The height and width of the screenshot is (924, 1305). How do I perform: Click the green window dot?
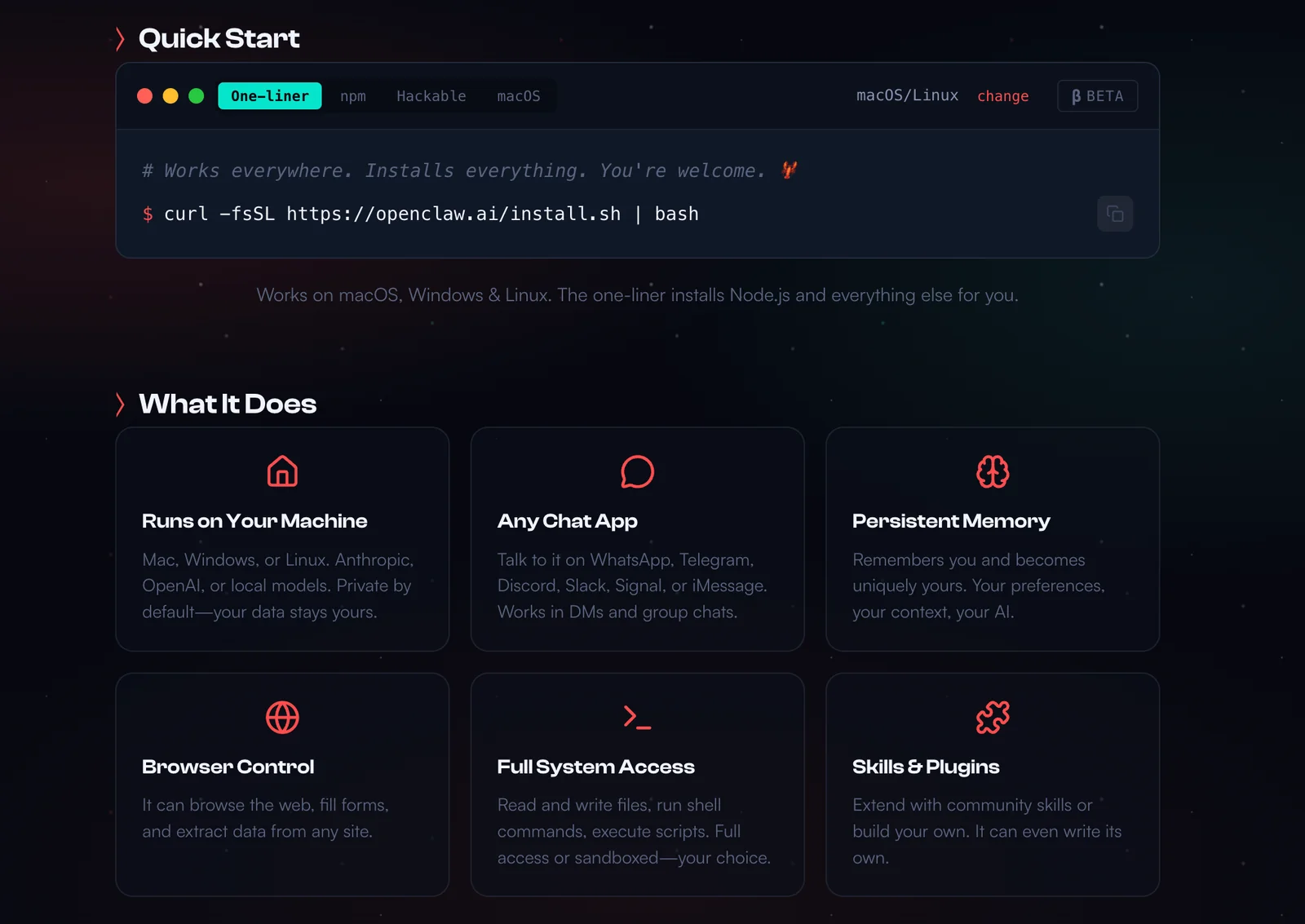pyautogui.click(x=197, y=96)
